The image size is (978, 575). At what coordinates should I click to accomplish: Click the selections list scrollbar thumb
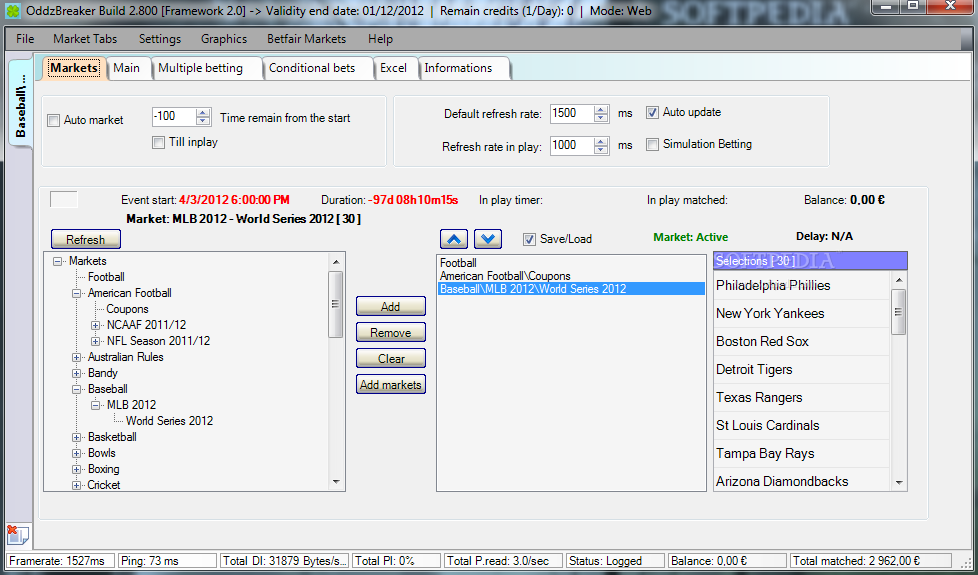(x=899, y=312)
